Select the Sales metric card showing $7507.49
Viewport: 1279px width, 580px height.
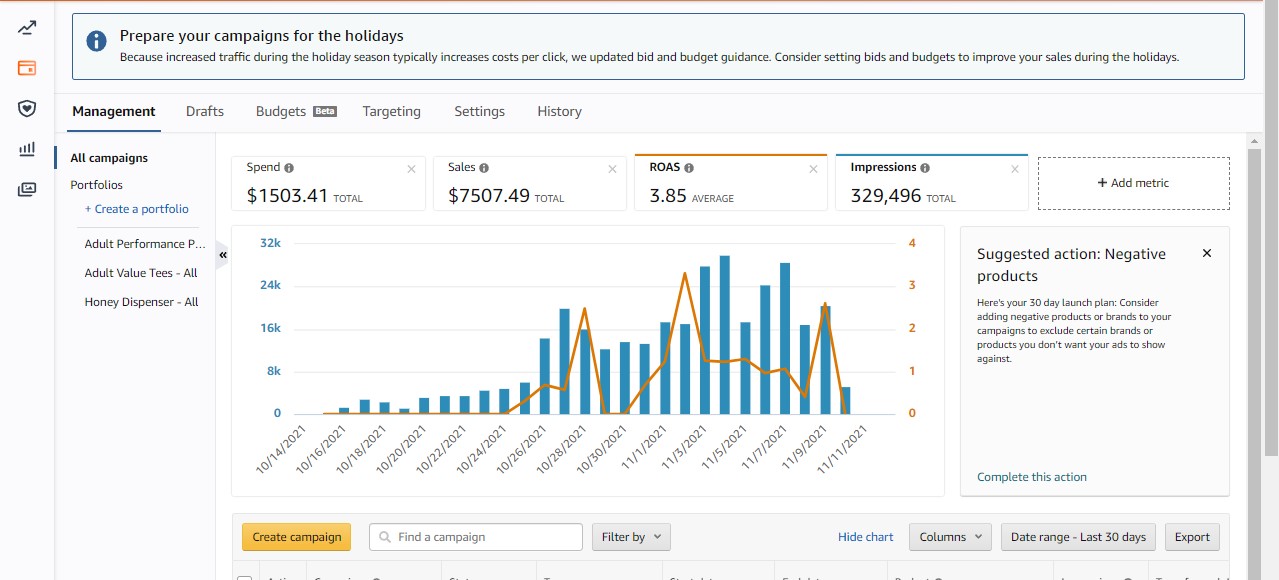pos(529,183)
